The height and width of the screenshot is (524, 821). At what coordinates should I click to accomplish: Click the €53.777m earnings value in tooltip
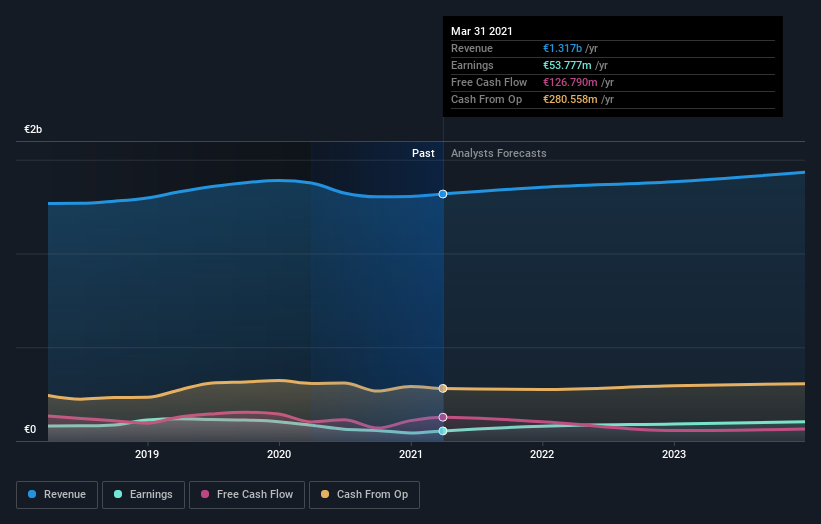pos(567,65)
